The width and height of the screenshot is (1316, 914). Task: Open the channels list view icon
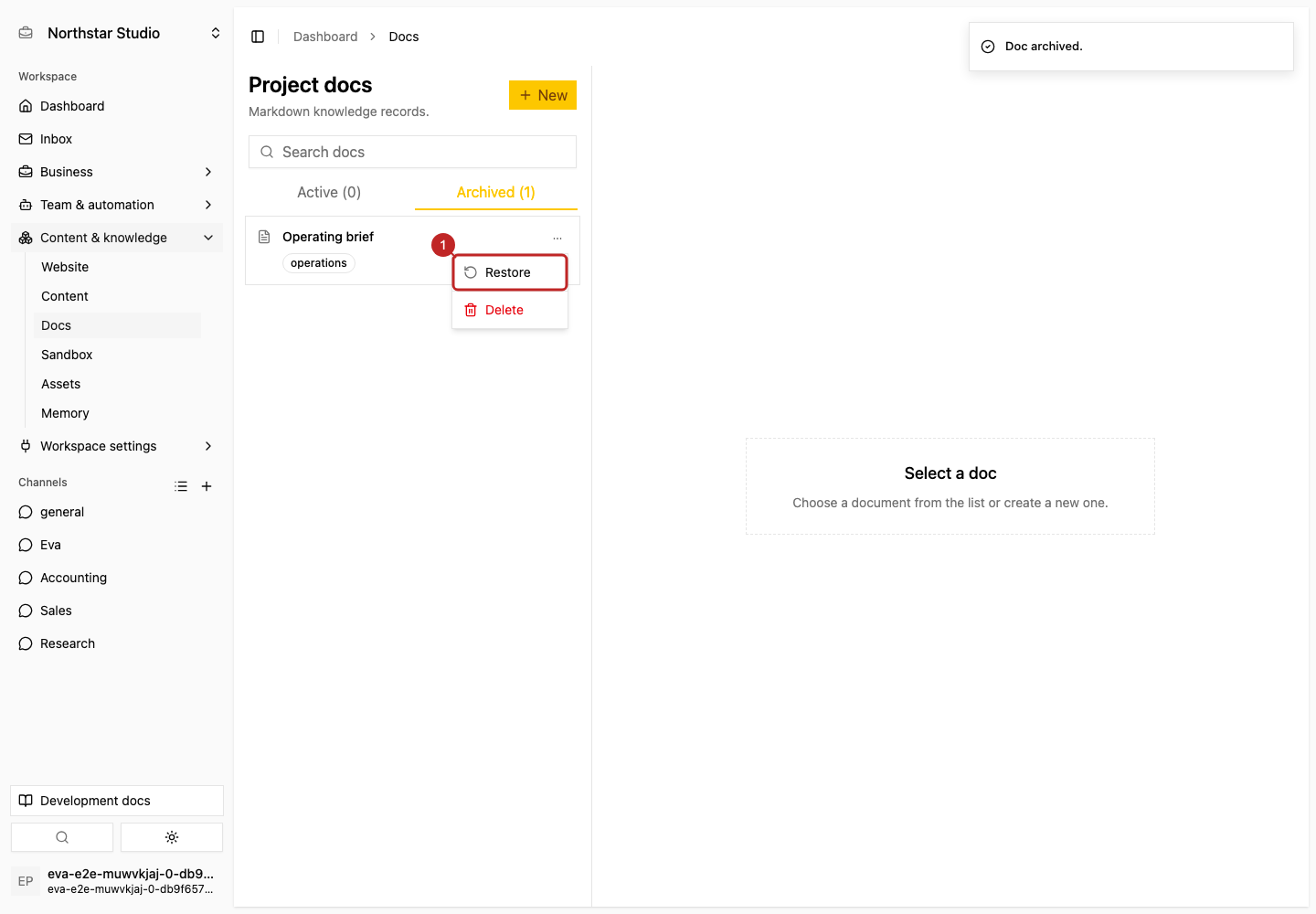click(x=181, y=486)
